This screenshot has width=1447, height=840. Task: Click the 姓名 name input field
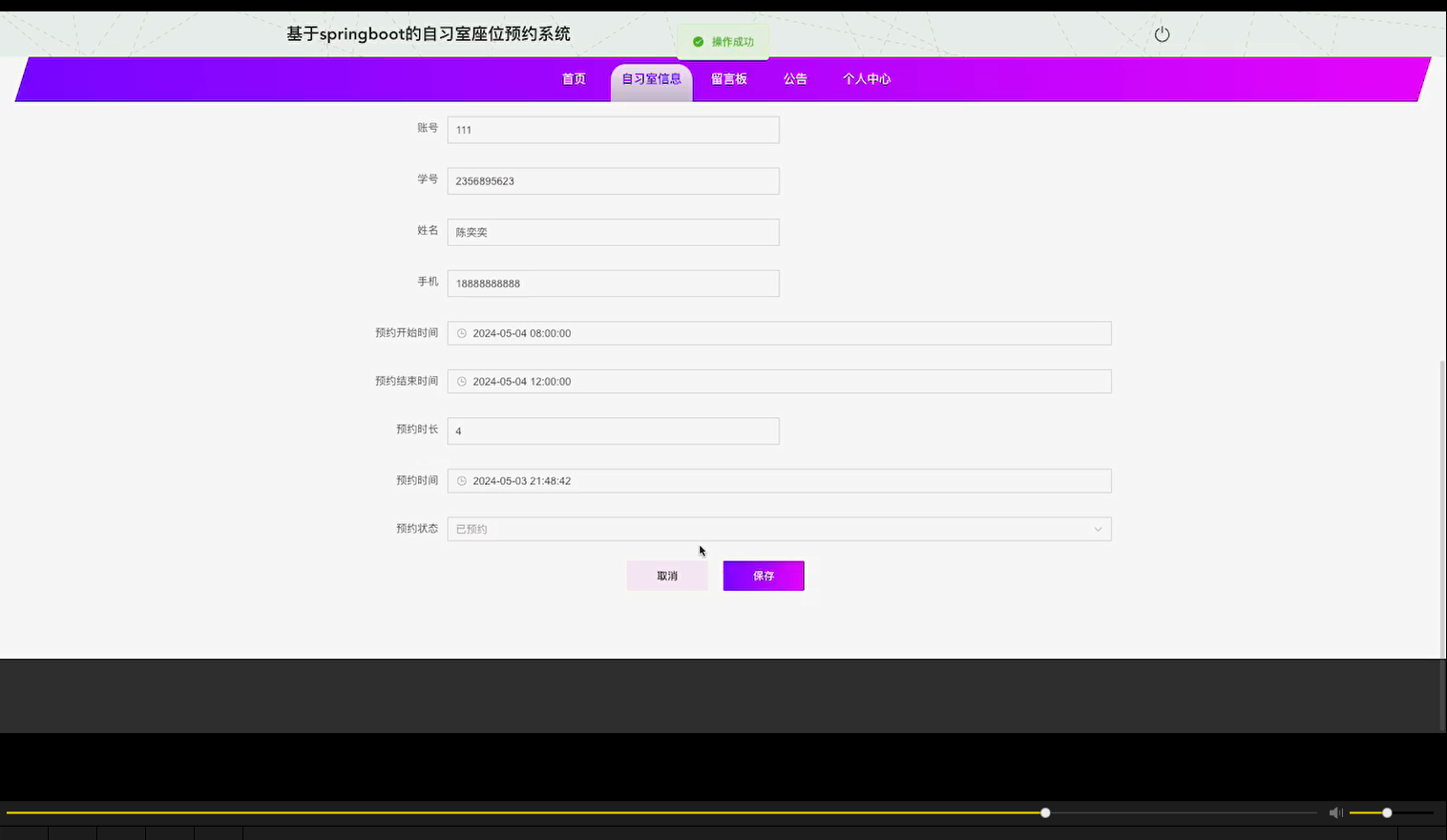pyautogui.click(x=613, y=231)
